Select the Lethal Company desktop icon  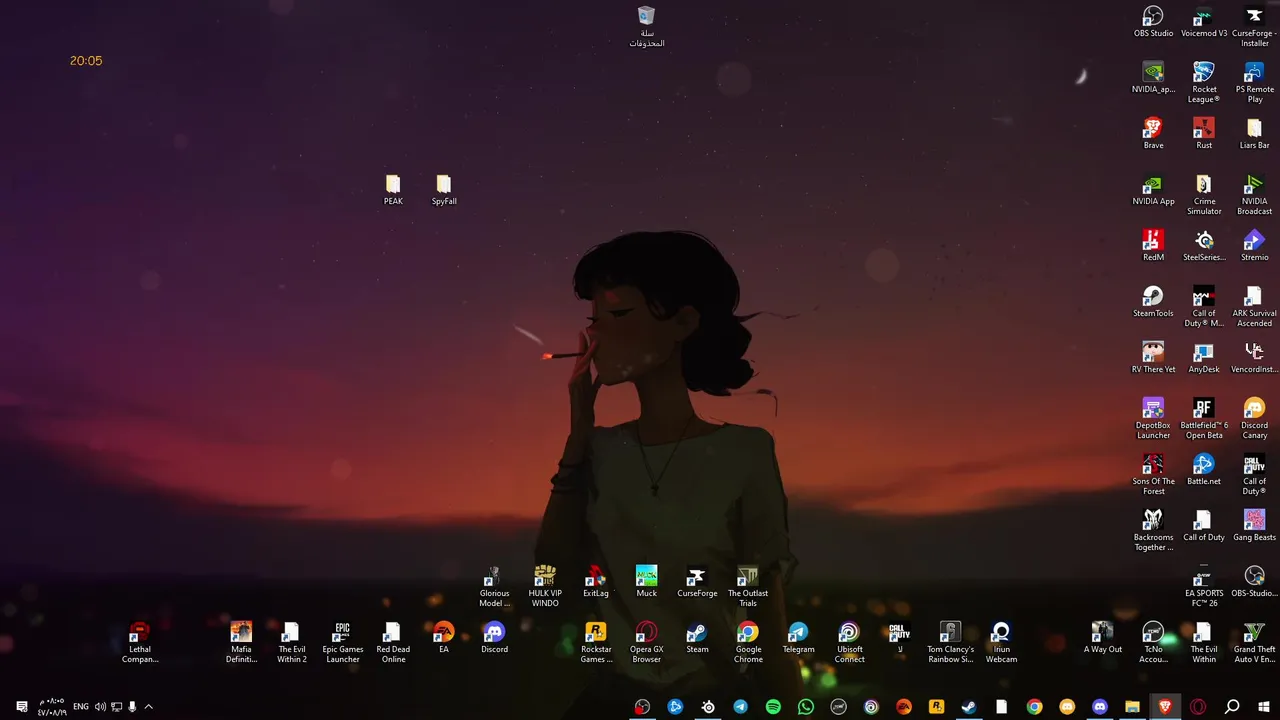coord(140,642)
